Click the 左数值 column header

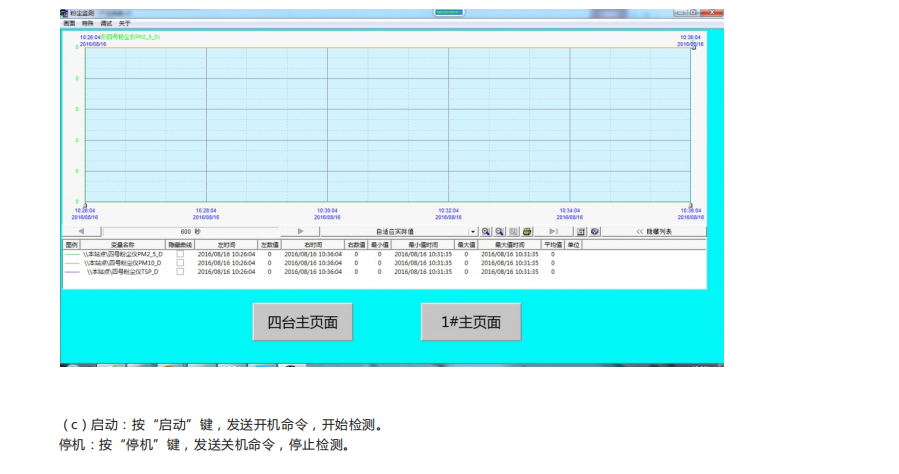pos(269,245)
